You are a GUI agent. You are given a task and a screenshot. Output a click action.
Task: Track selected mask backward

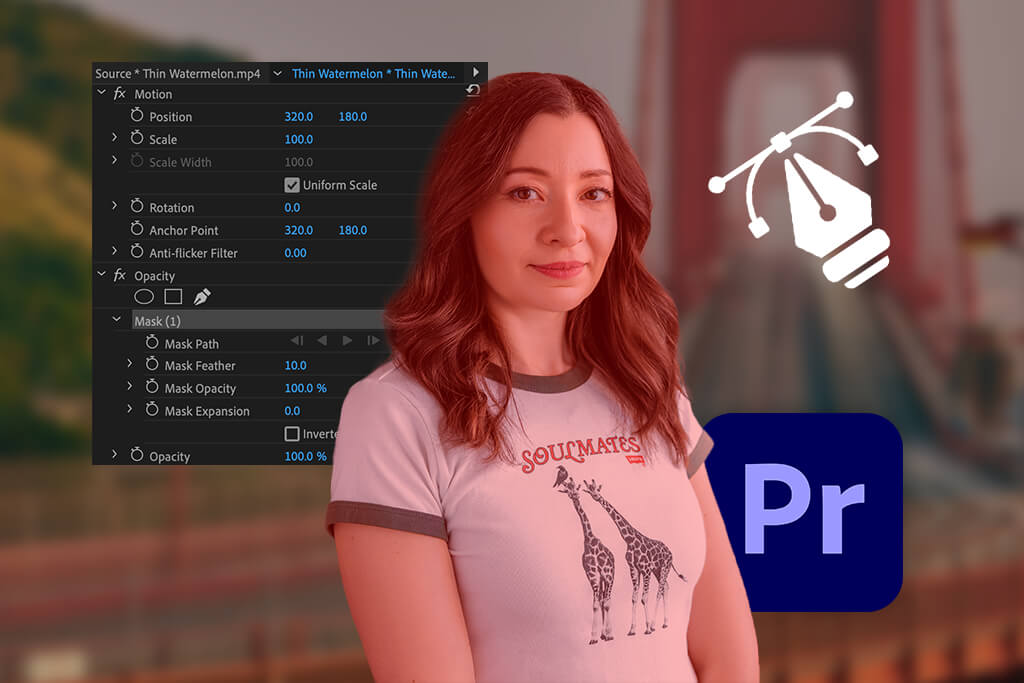[322, 340]
